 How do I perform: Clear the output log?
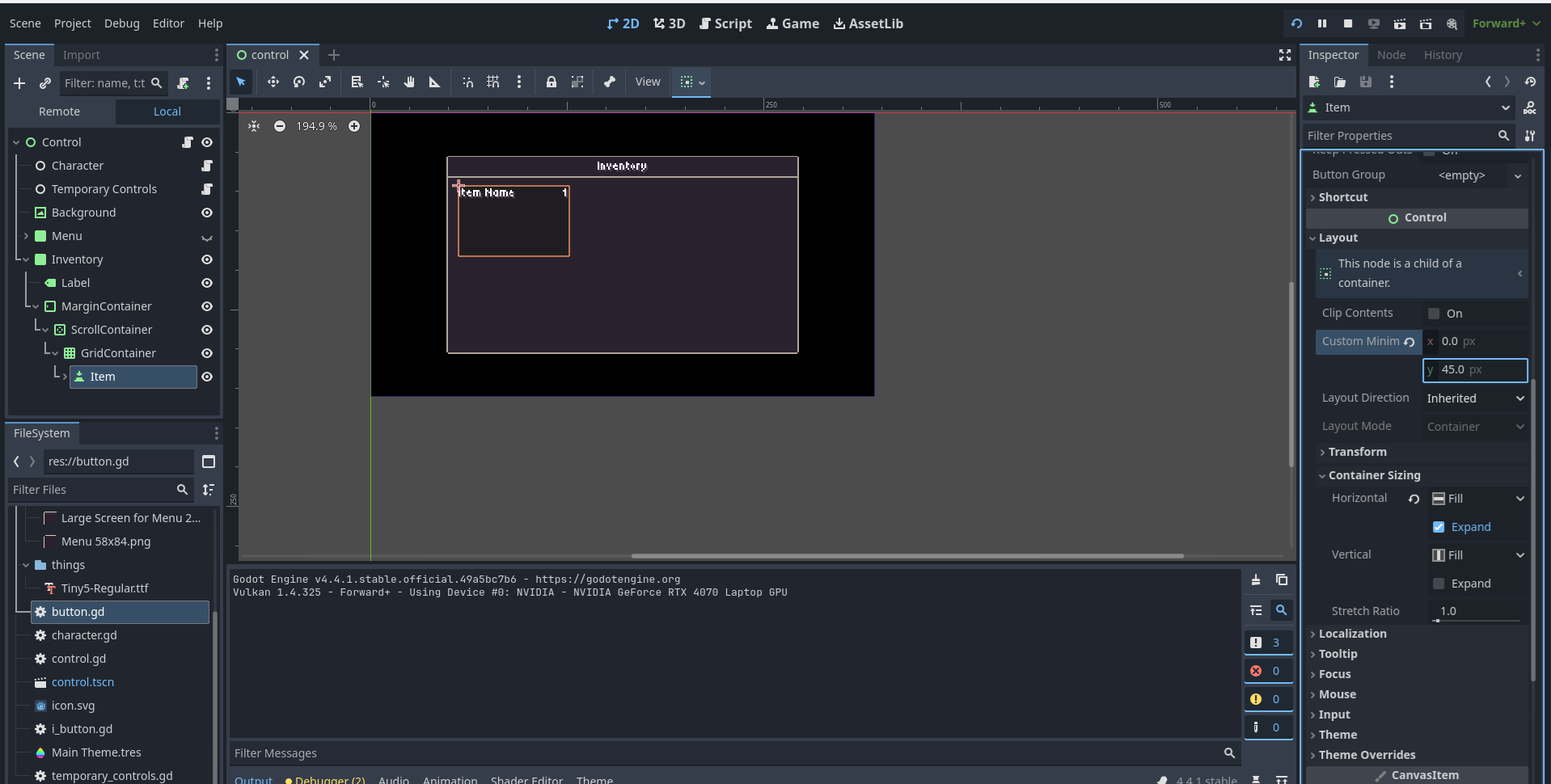pos(1256,580)
